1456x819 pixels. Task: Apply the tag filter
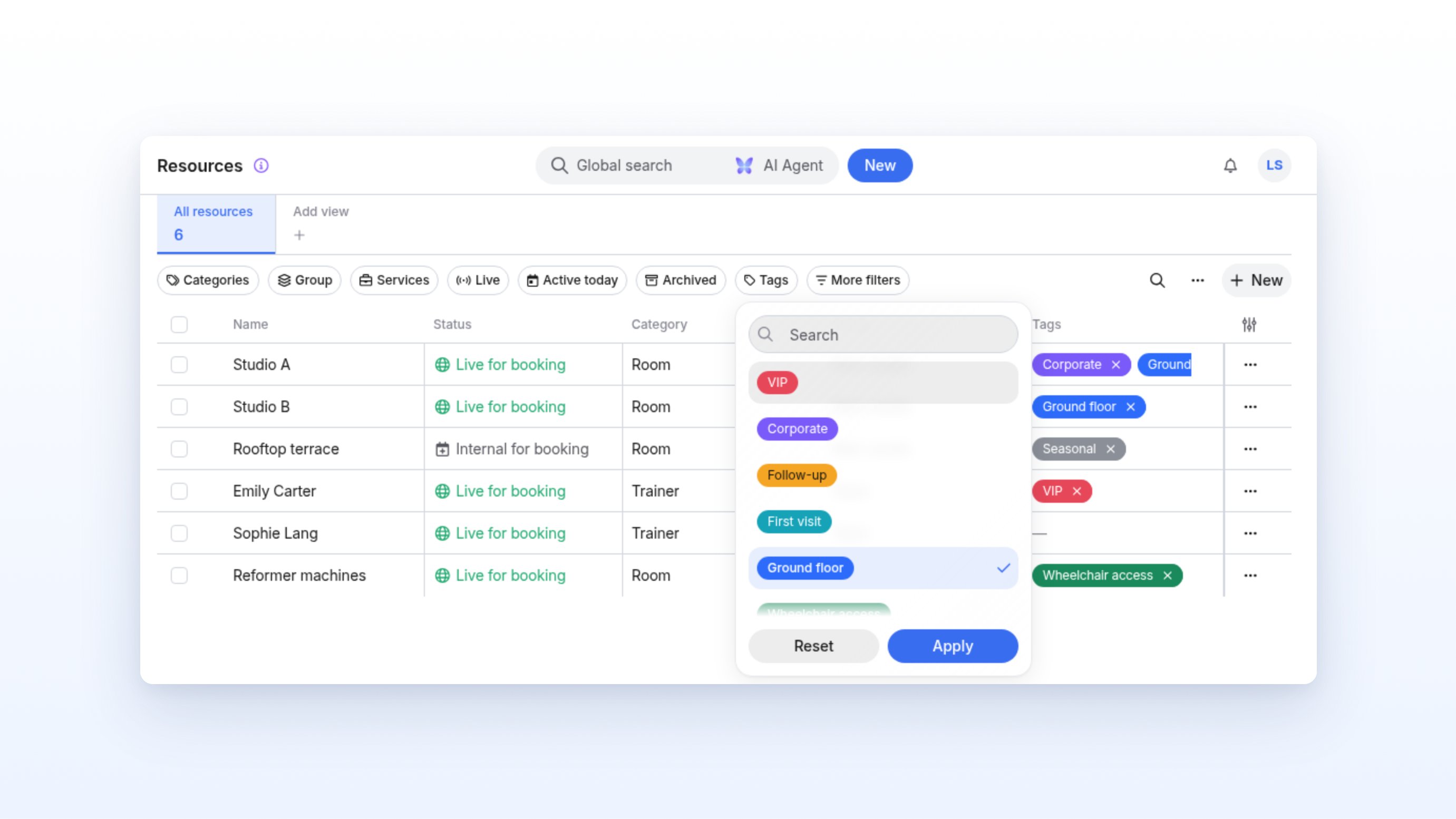(953, 646)
